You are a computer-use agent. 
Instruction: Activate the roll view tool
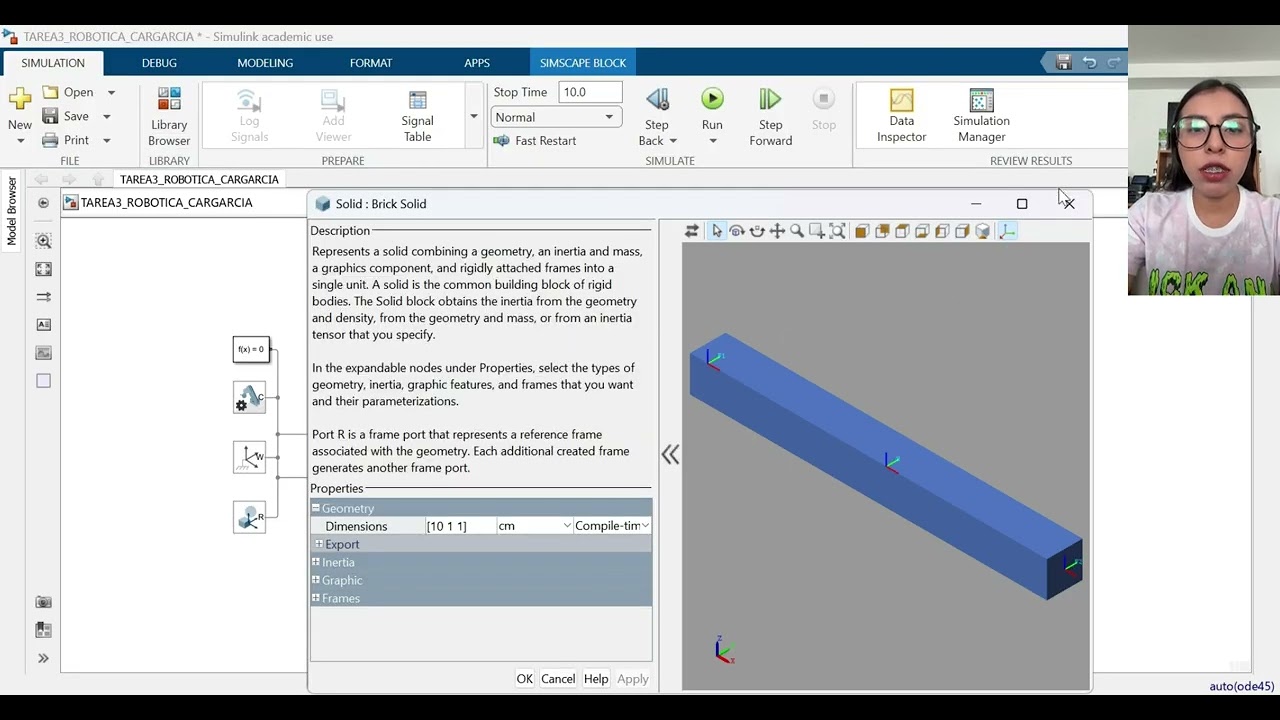point(757,231)
